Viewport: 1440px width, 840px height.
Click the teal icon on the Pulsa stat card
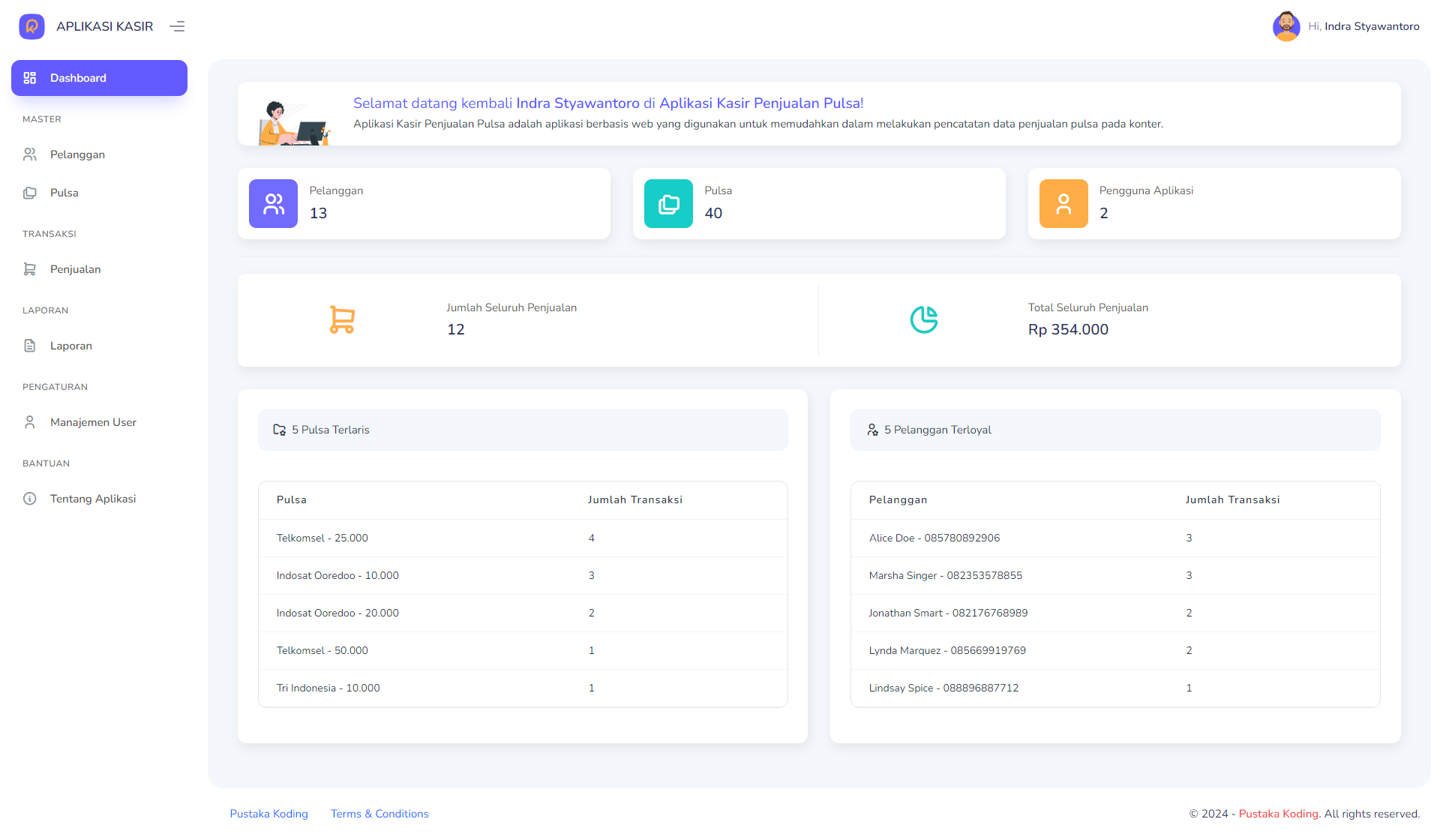click(x=667, y=203)
